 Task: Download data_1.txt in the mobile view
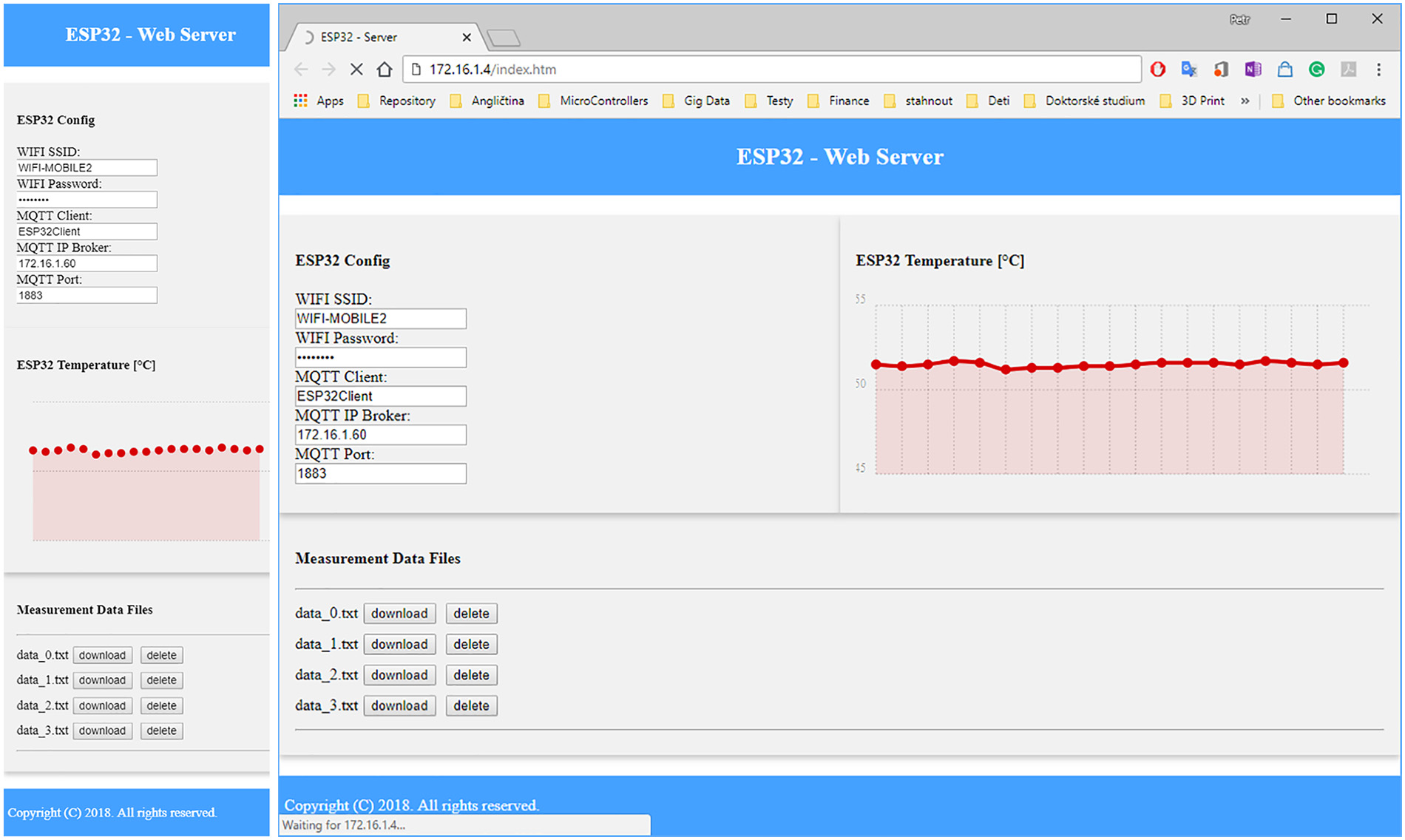(x=103, y=680)
